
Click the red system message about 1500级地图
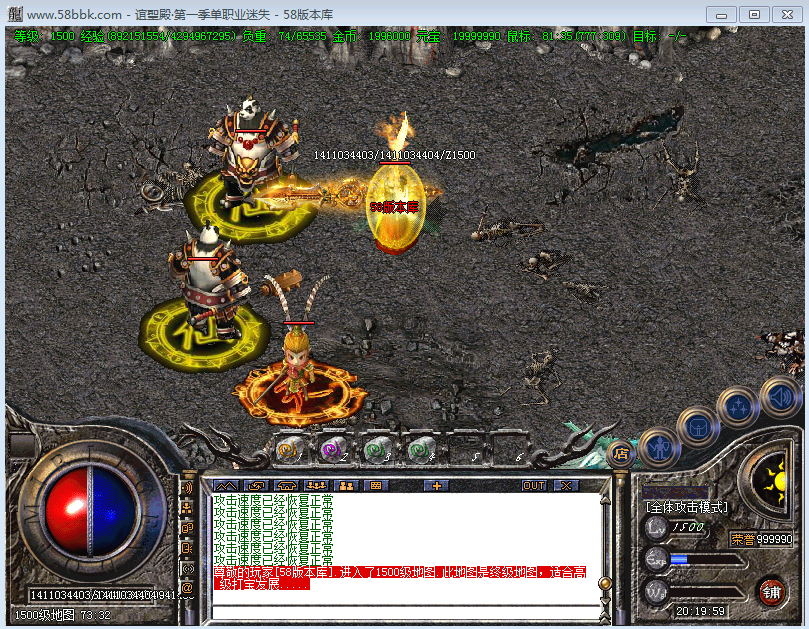400,578
